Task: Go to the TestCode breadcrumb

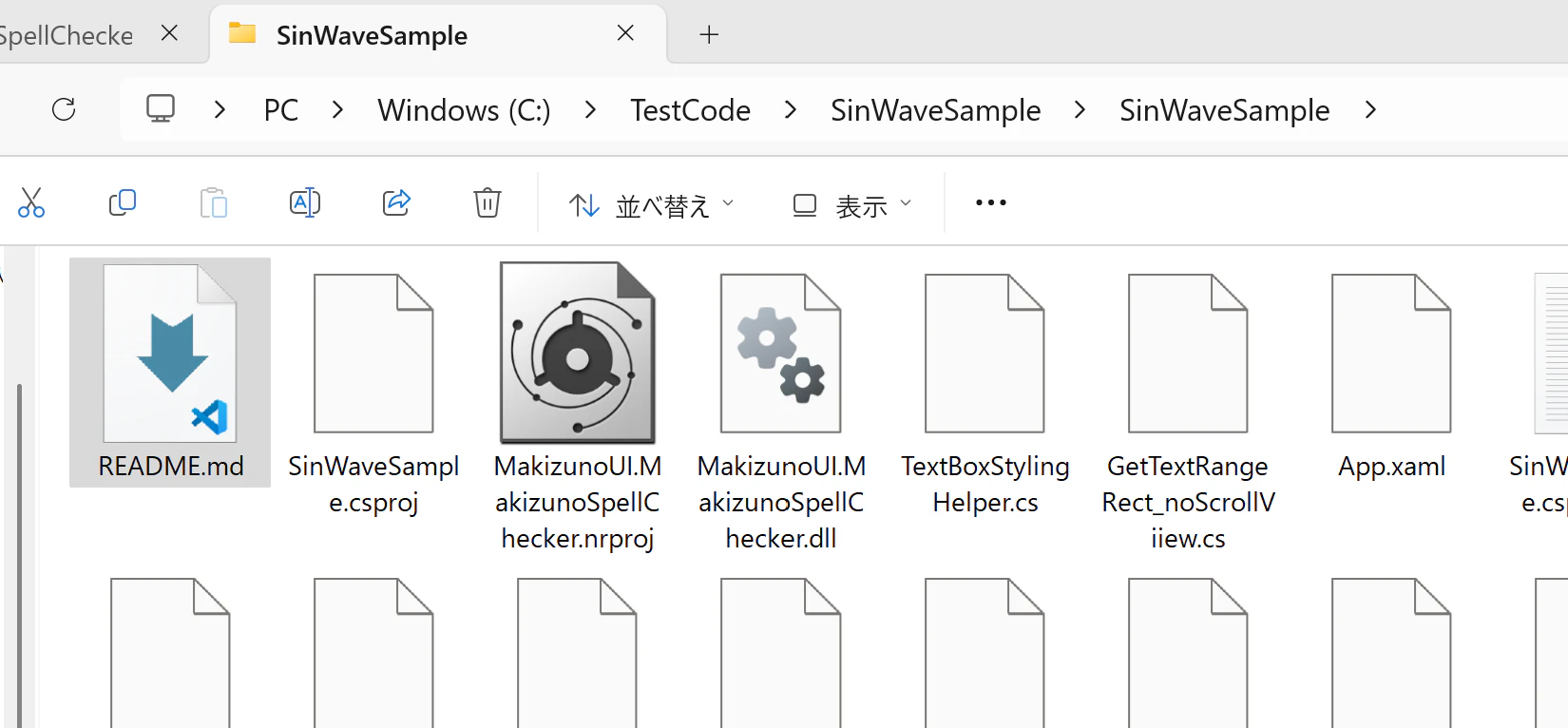Action: (x=691, y=110)
